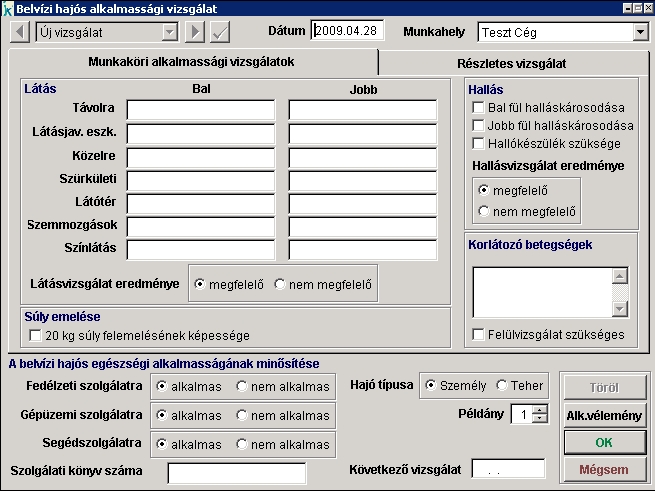The height and width of the screenshot is (493, 655).
Task: Decrease Példány value with the down arrow
Action: pos(540,419)
